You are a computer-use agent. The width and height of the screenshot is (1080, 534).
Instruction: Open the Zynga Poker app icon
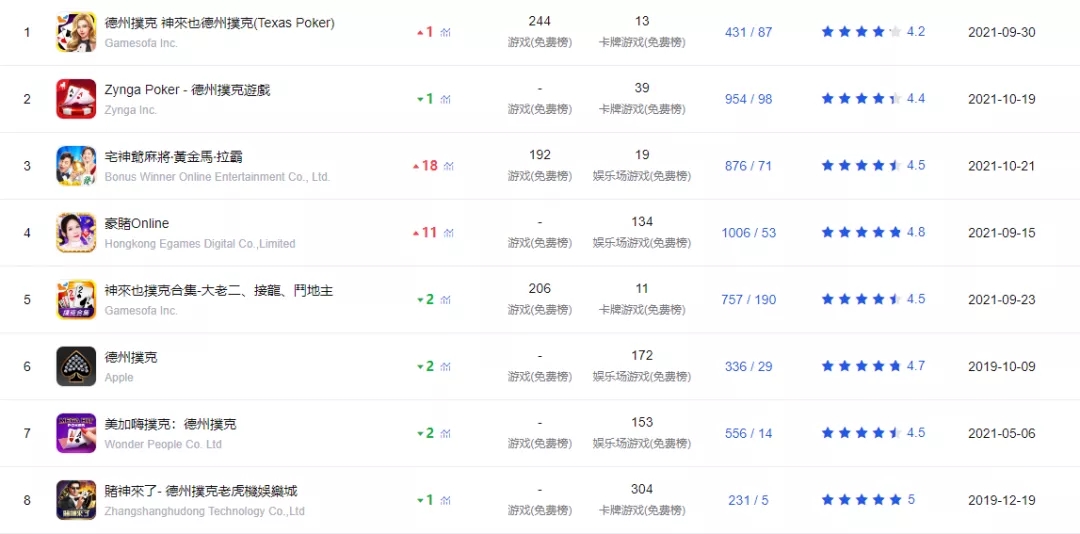click(x=76, y=99)
